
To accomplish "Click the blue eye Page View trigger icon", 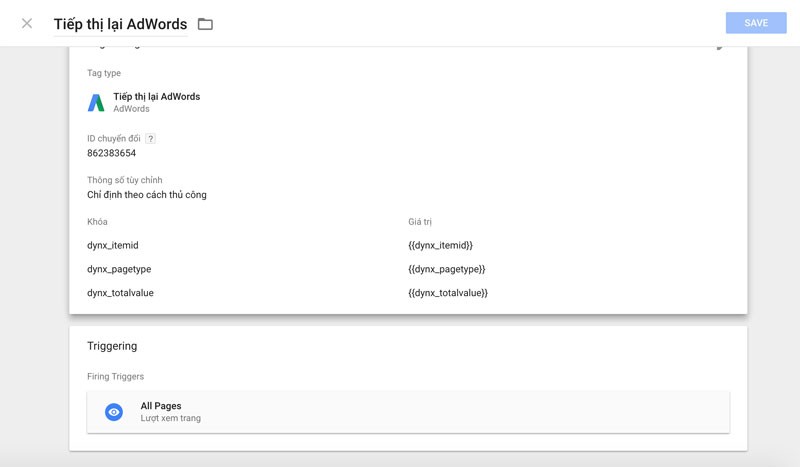I will [114, 412].
